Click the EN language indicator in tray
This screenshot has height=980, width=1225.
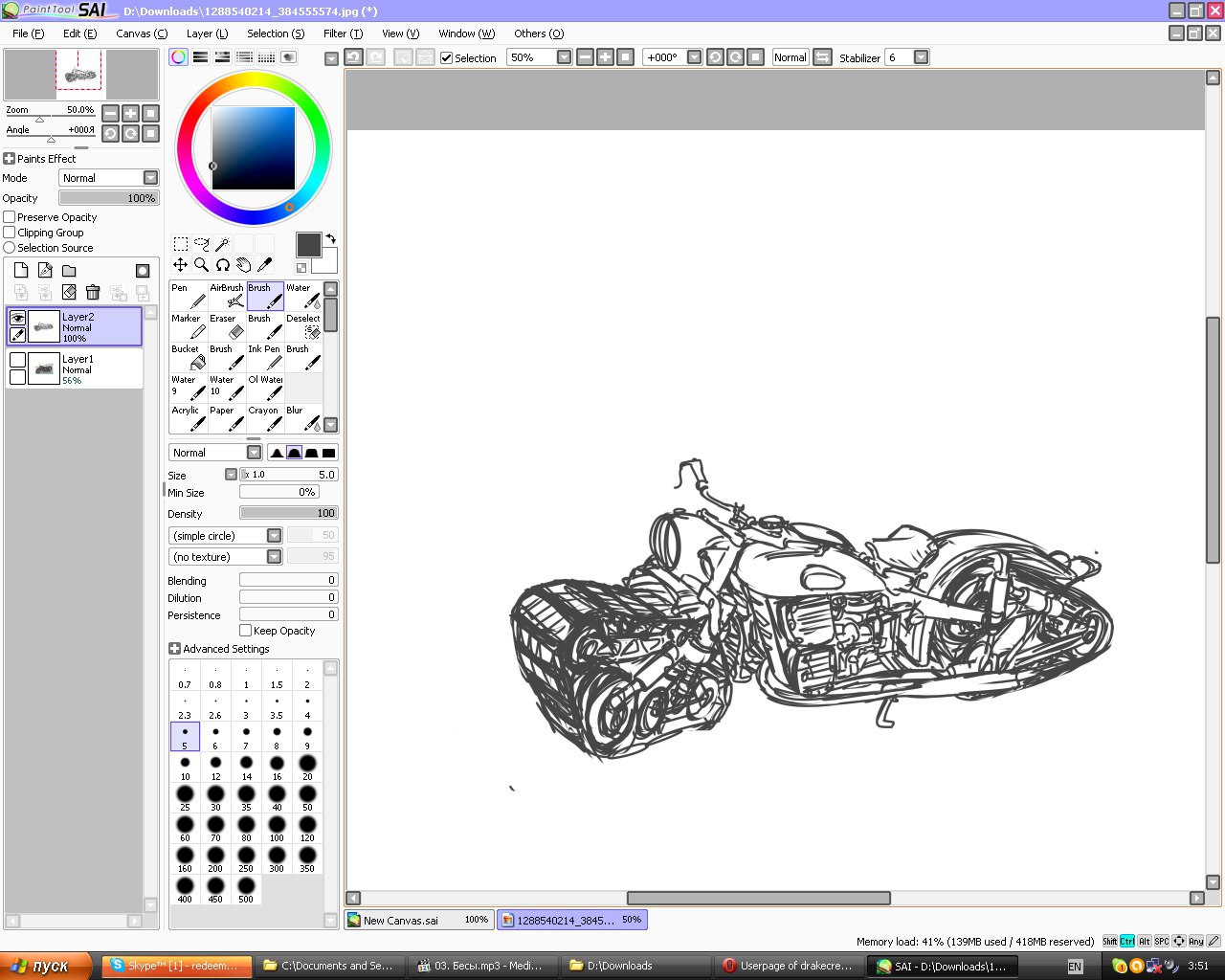pos(1075,967)
